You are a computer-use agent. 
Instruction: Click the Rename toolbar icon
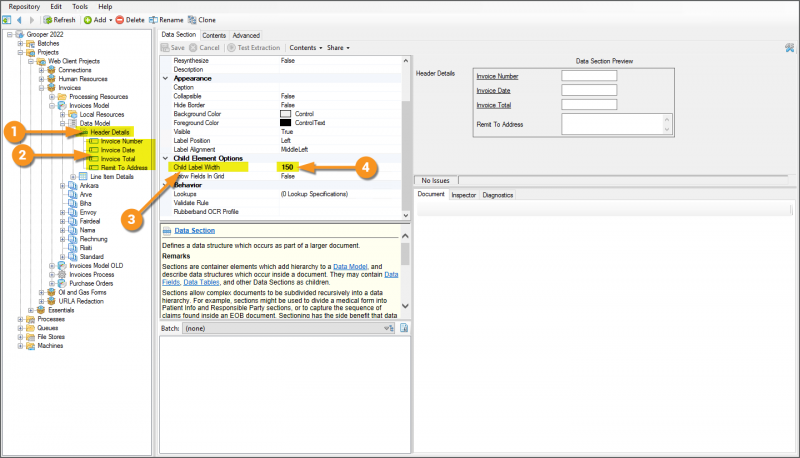point(152,19)
